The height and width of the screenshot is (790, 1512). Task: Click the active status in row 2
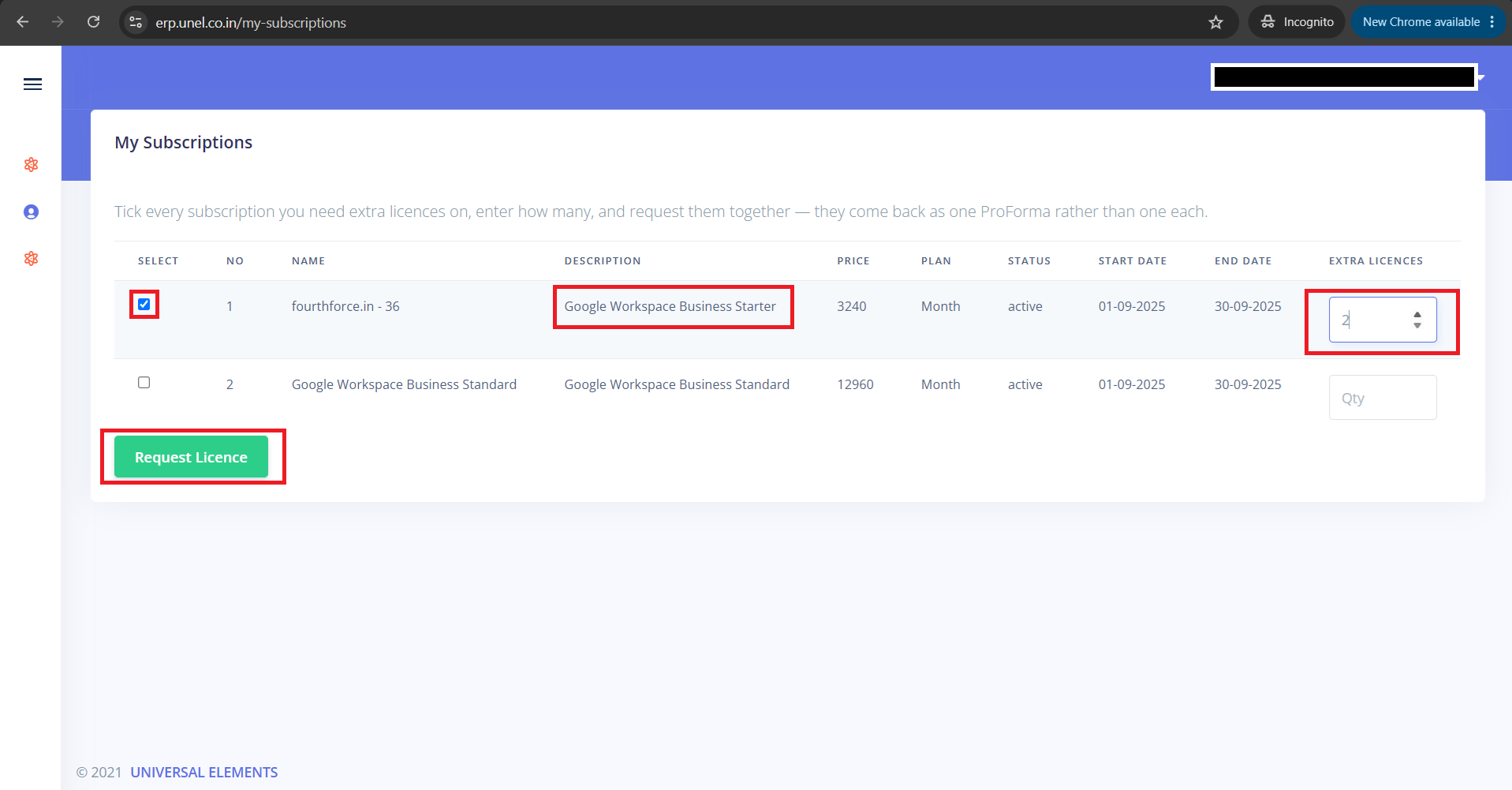coord(1025,384)
